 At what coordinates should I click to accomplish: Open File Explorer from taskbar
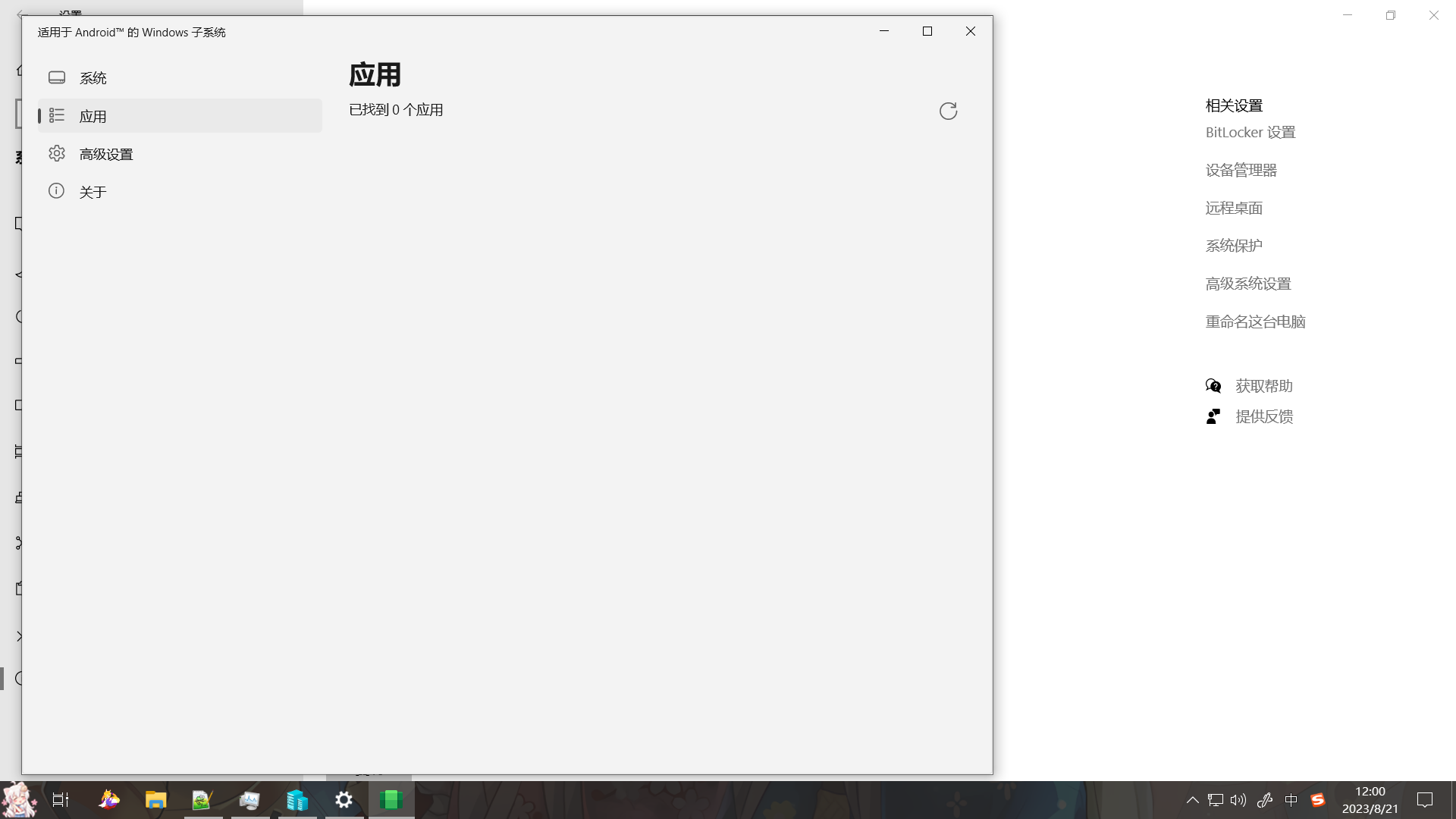(x=155, y=800)
